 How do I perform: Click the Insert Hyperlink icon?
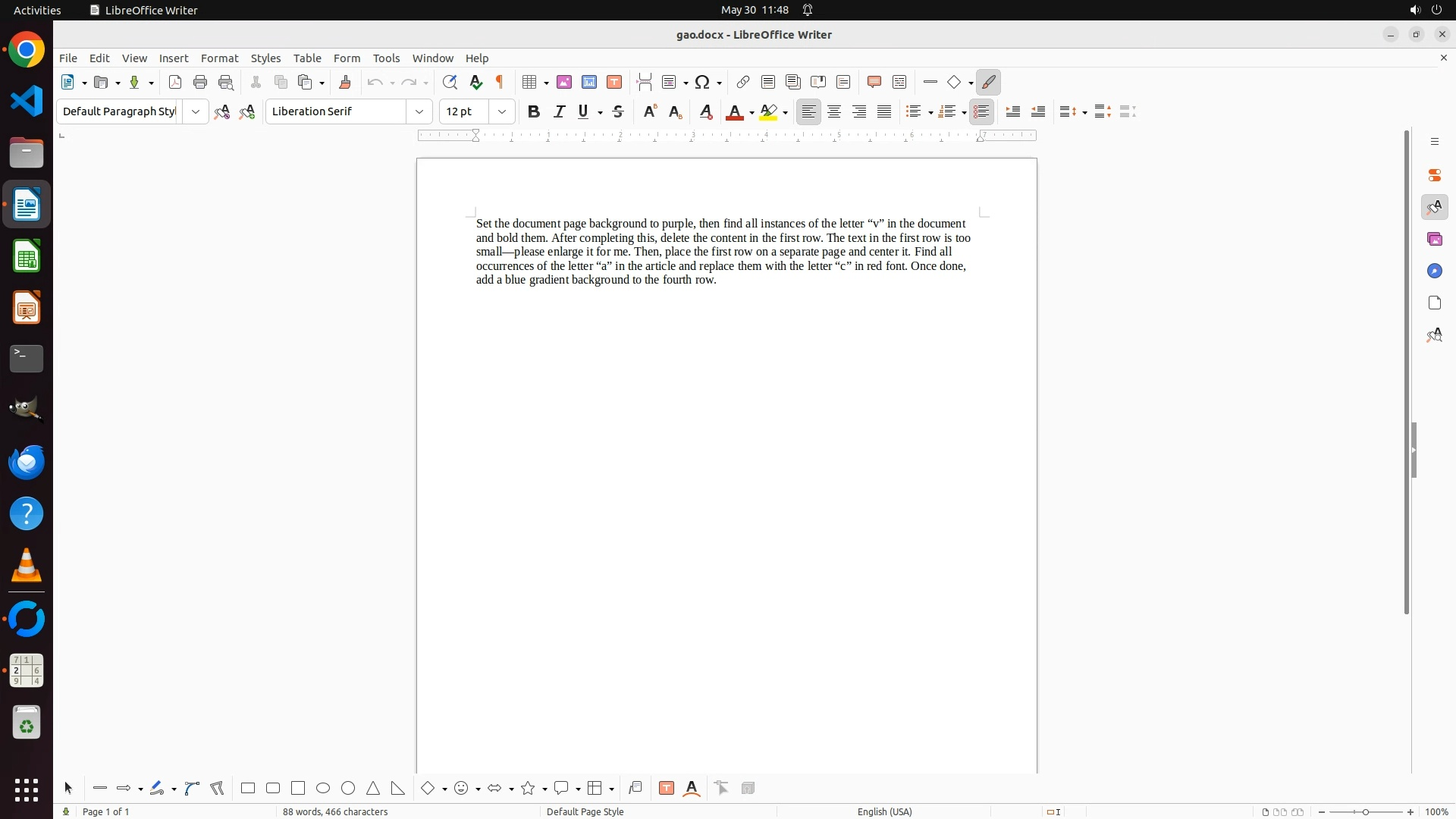pyautogui.click(x=743, y=82)
